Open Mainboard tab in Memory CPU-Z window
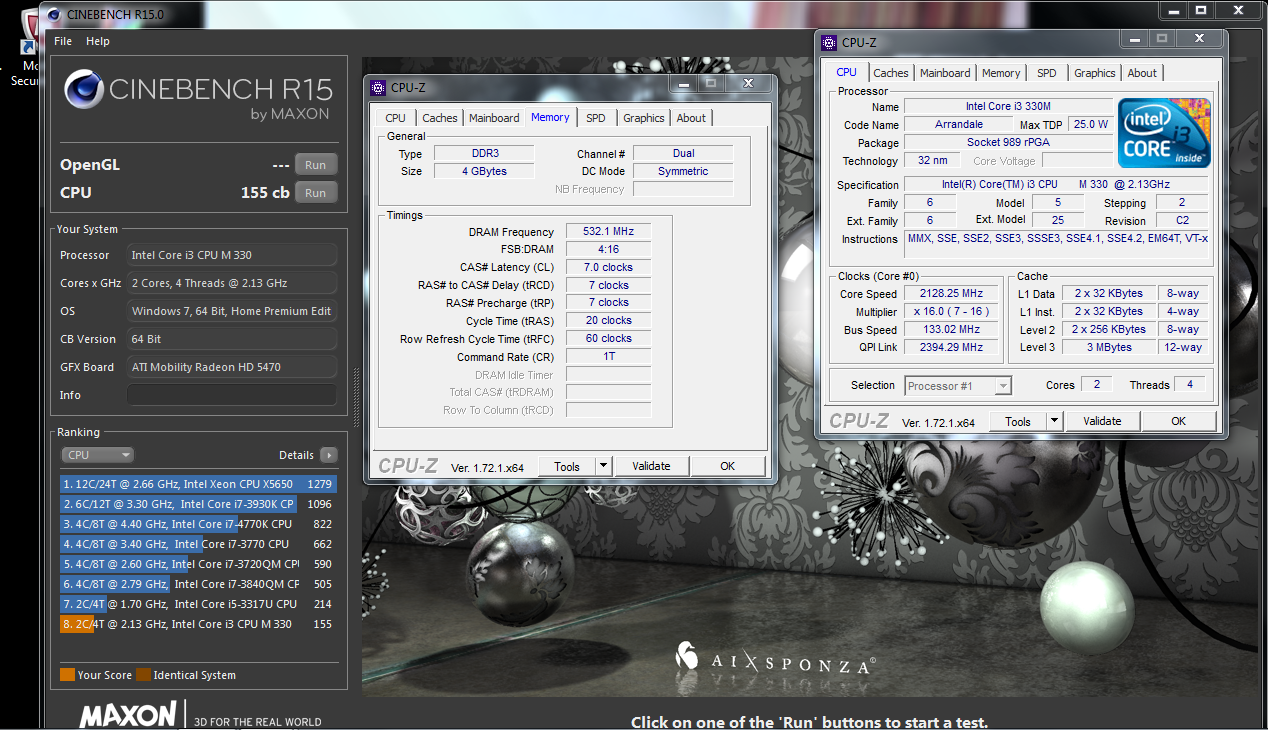Viewport: 1268px width, 730px height. [494, 118]
